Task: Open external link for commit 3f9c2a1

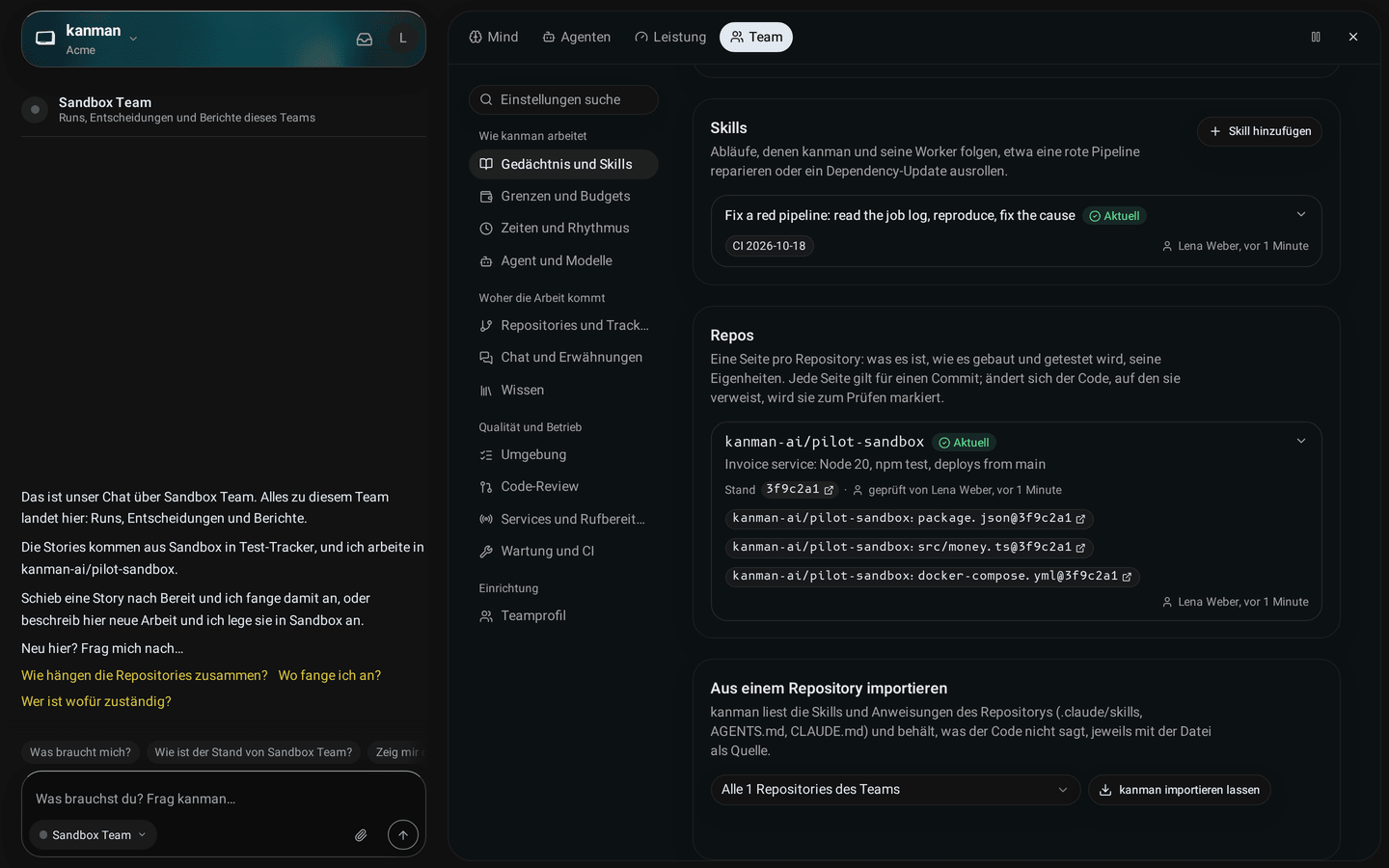Action: (x=829, y=490)
